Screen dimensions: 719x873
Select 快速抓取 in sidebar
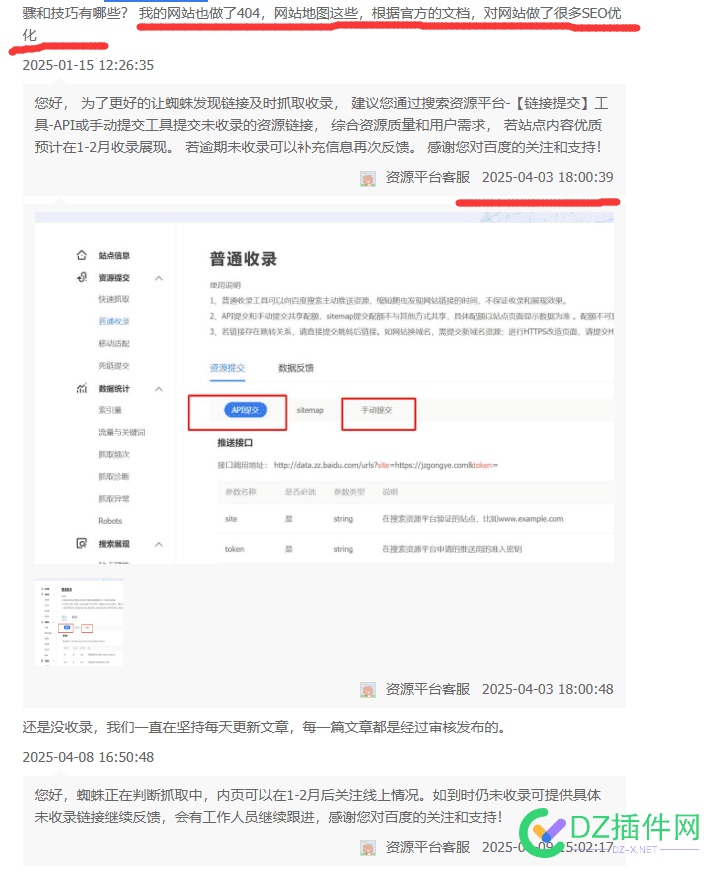pos(114,299)
